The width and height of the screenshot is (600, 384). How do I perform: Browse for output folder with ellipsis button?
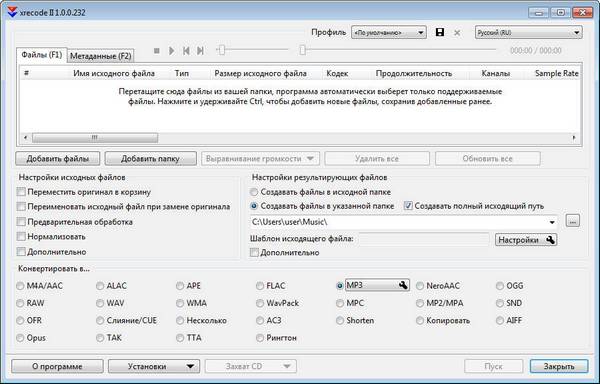572,221
